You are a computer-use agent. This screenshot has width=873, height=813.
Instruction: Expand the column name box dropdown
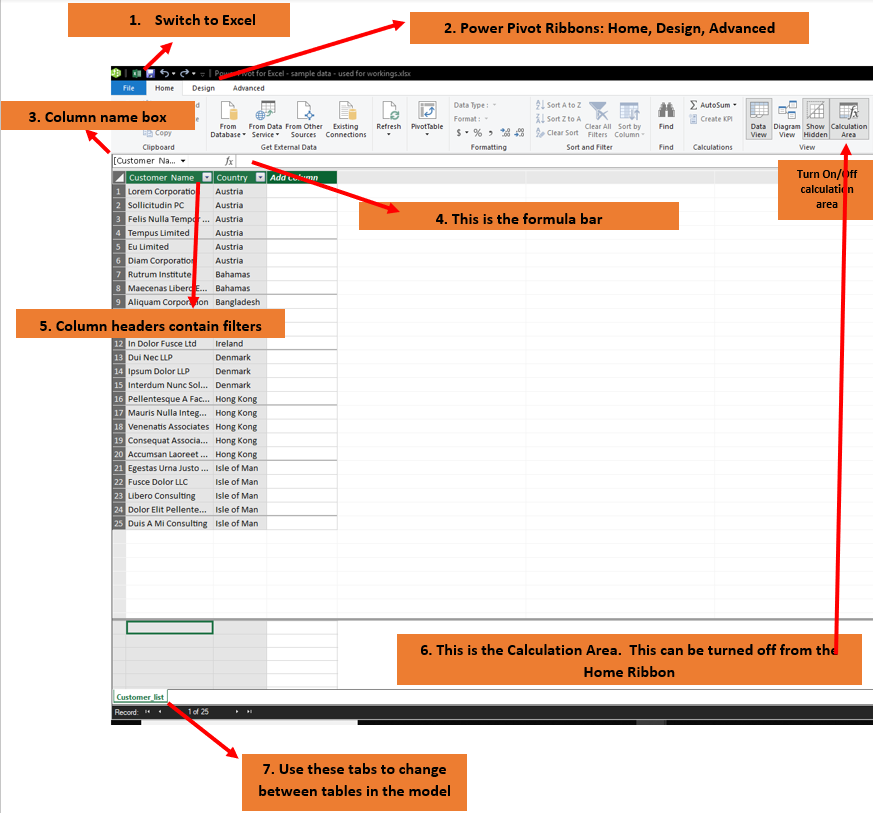point(183,161)
